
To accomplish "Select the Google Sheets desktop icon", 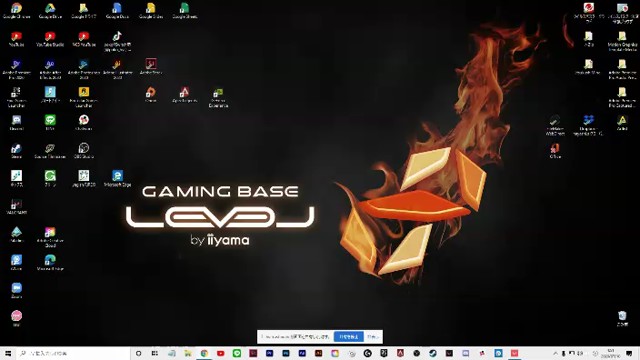I will [x=184, y=11].
